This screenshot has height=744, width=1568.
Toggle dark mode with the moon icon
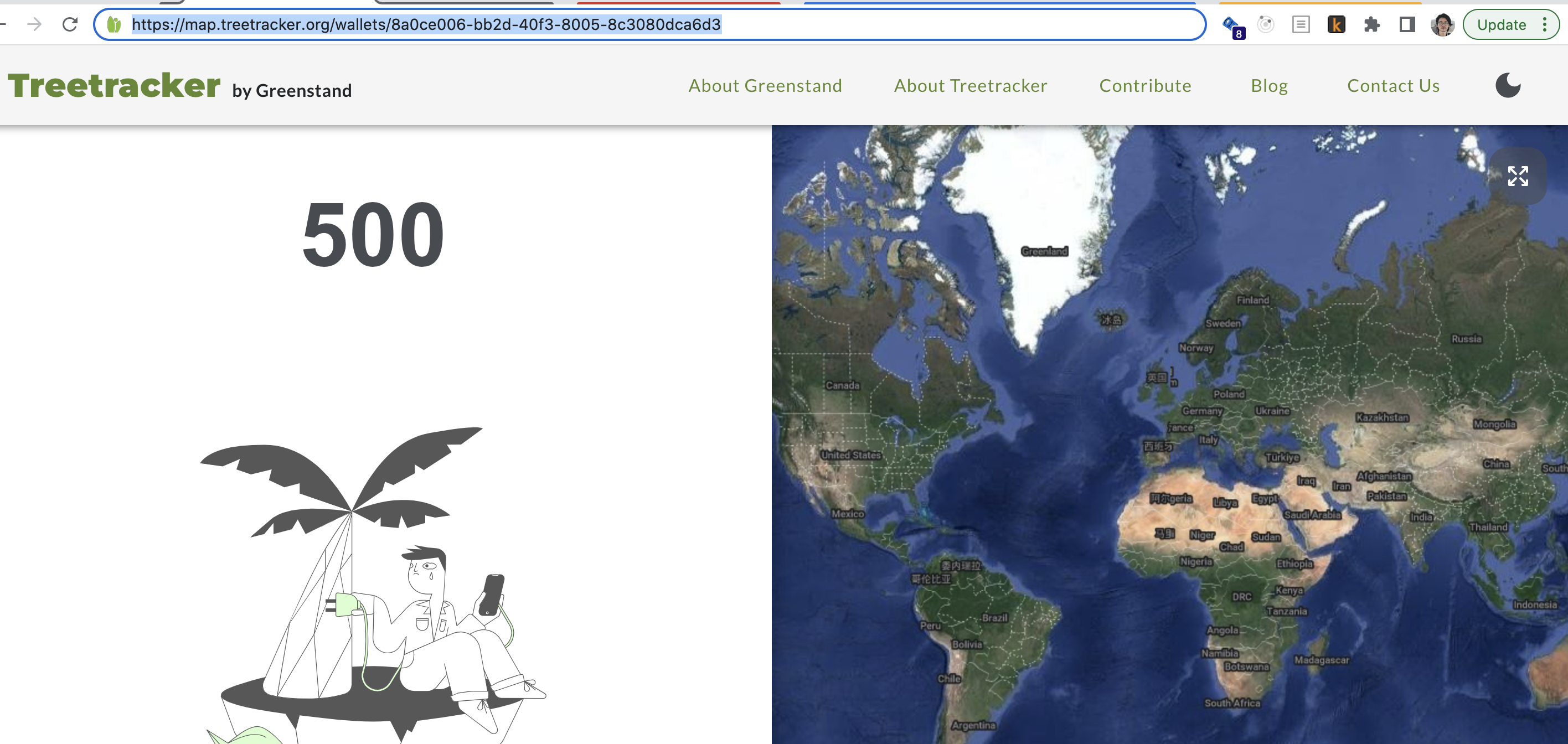1508,86
